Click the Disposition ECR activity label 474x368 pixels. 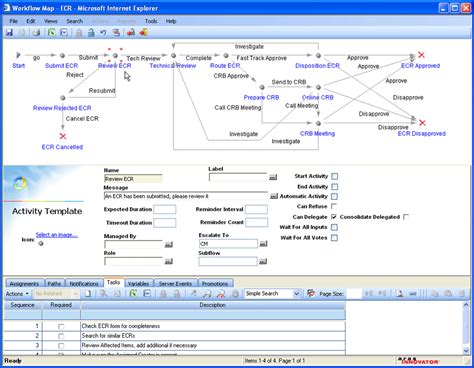coord(317,66)
